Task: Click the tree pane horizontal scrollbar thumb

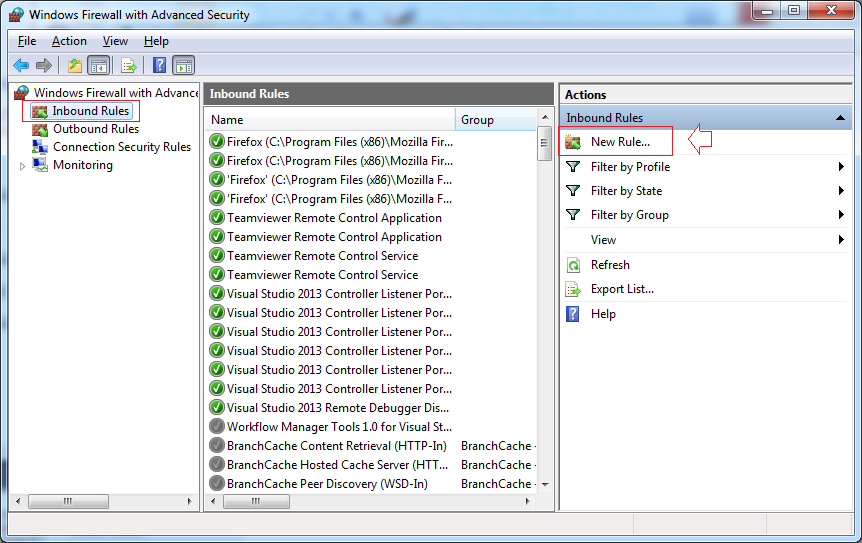Action: click(68, 501)
